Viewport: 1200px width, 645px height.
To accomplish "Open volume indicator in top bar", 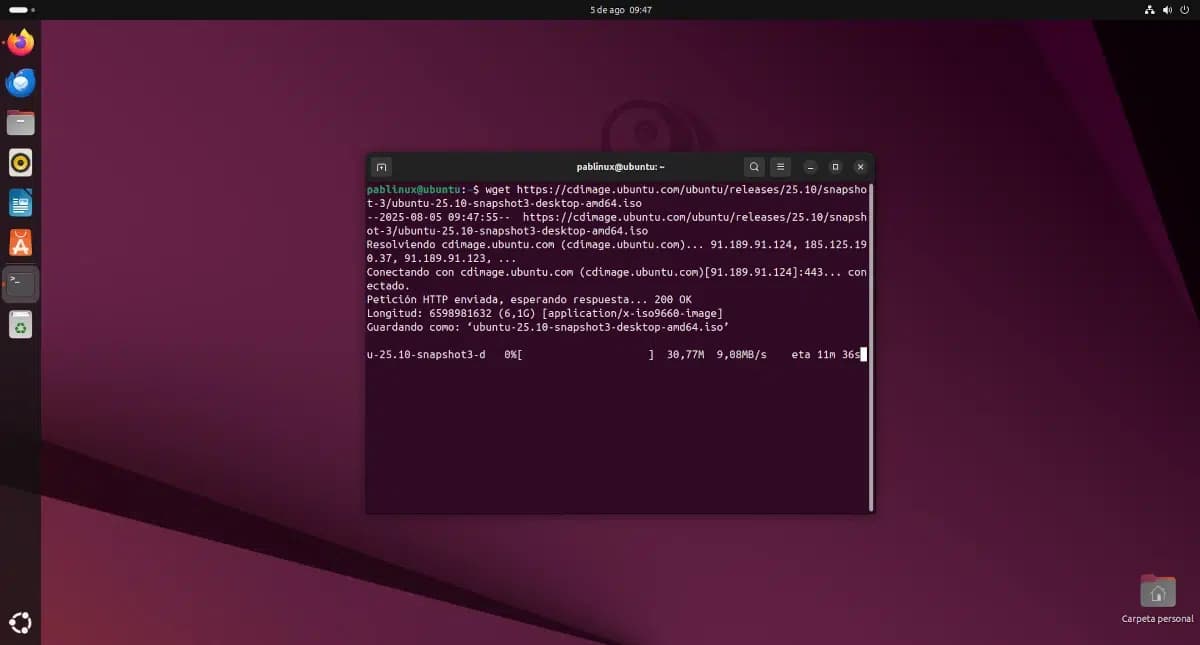I will (1167, 9).
